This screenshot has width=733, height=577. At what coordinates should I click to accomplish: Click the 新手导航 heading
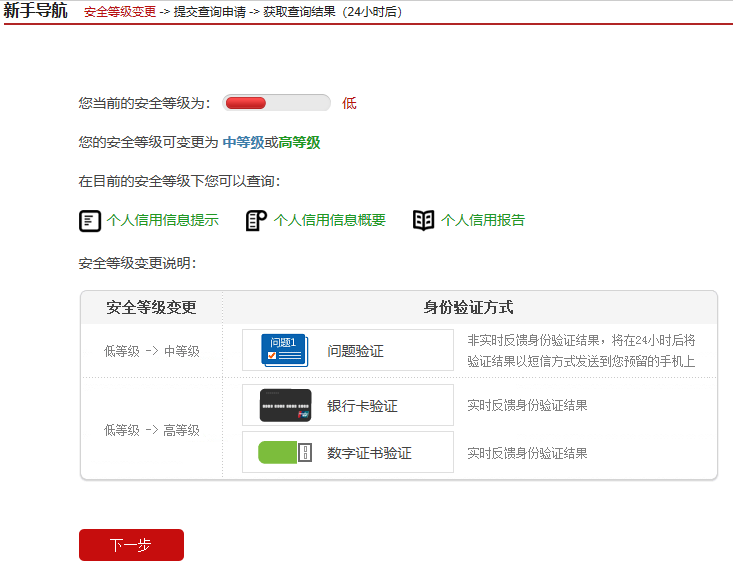(x=36, y=10)
